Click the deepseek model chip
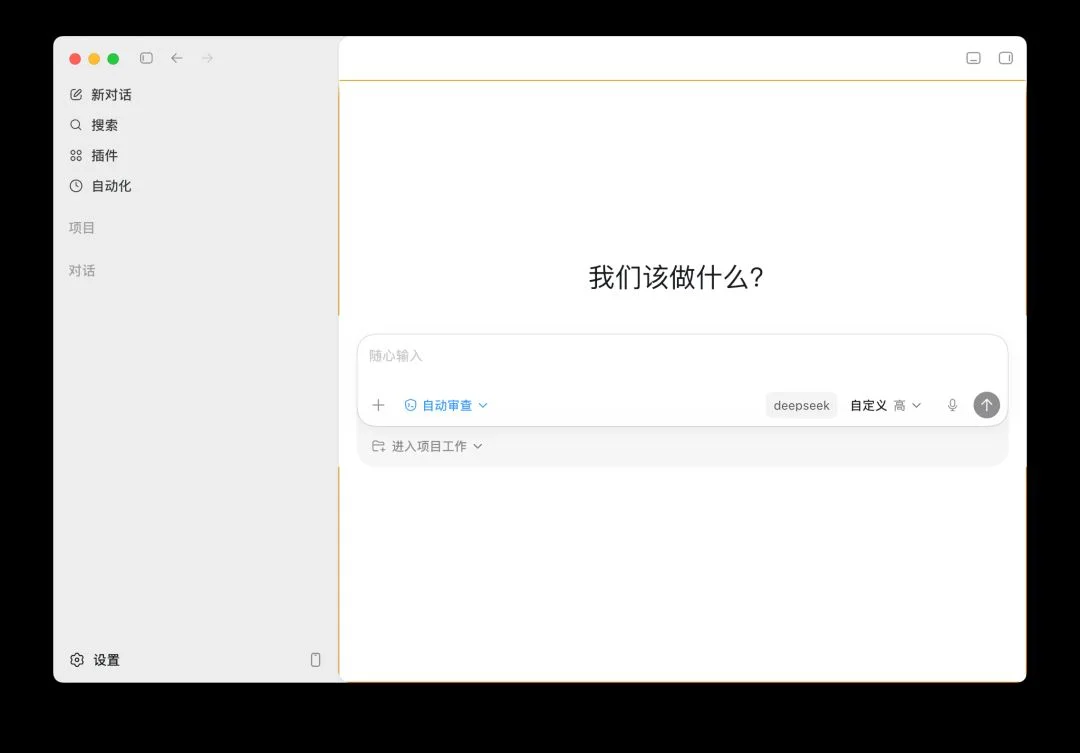The width and height of the screenshot is (1080, 753). (801, 405)
